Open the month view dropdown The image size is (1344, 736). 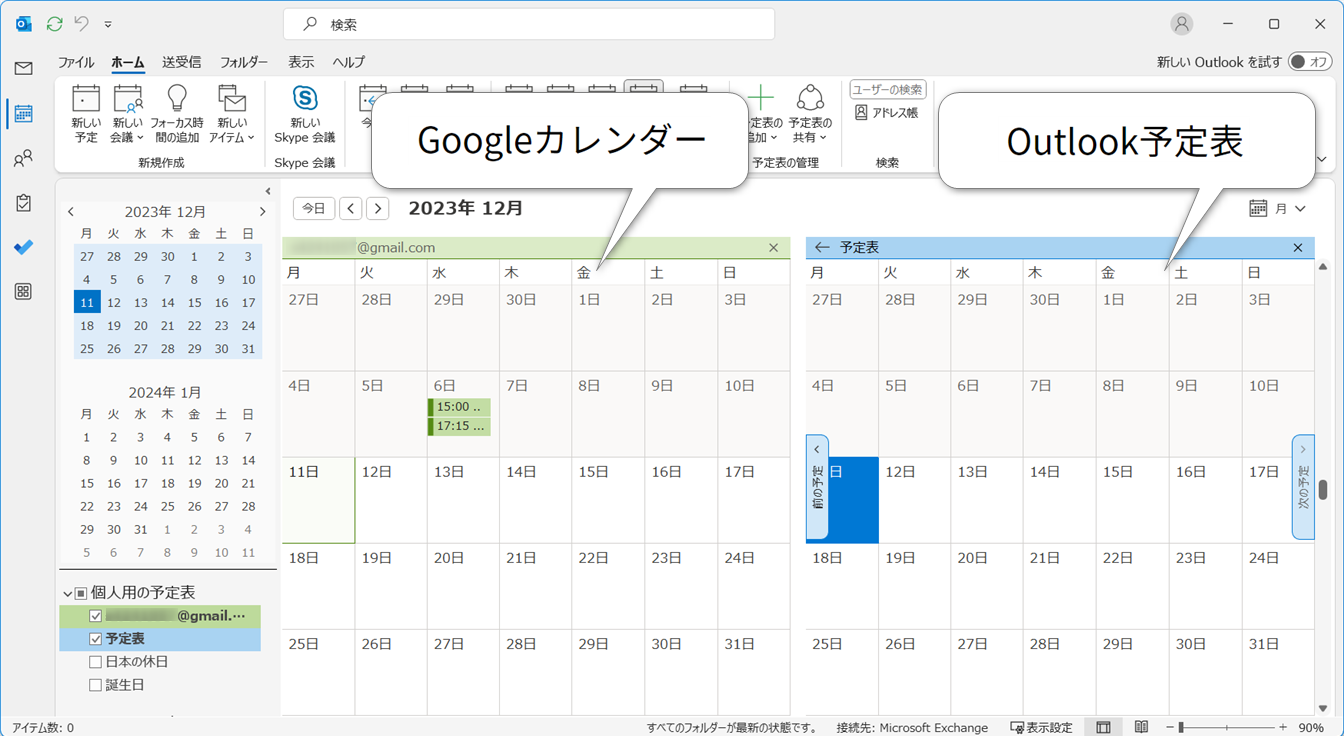(1279, 209)
